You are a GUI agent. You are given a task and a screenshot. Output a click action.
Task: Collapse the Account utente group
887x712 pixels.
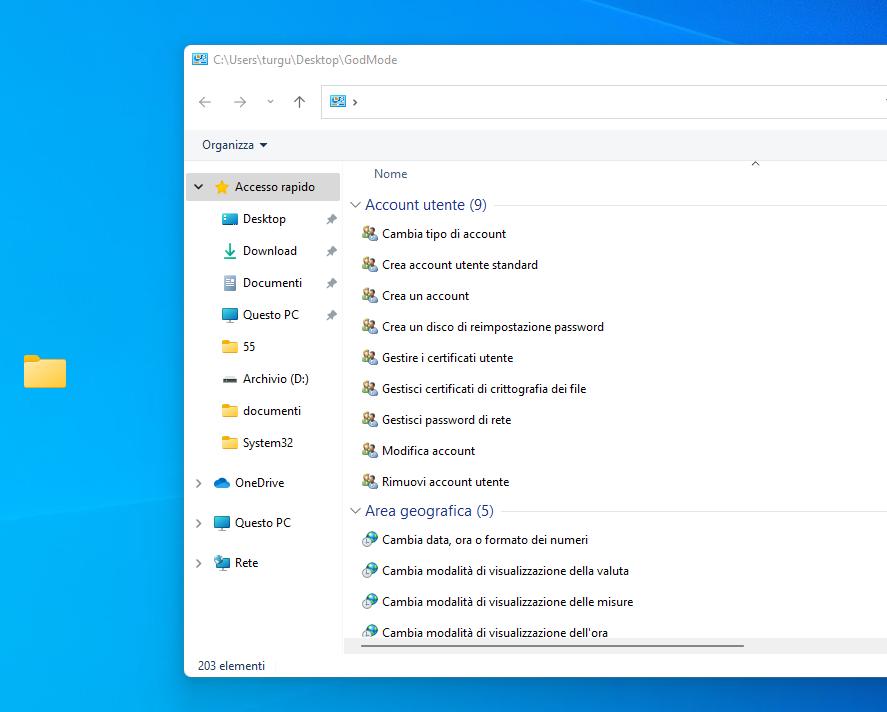(x=355, y=205)
